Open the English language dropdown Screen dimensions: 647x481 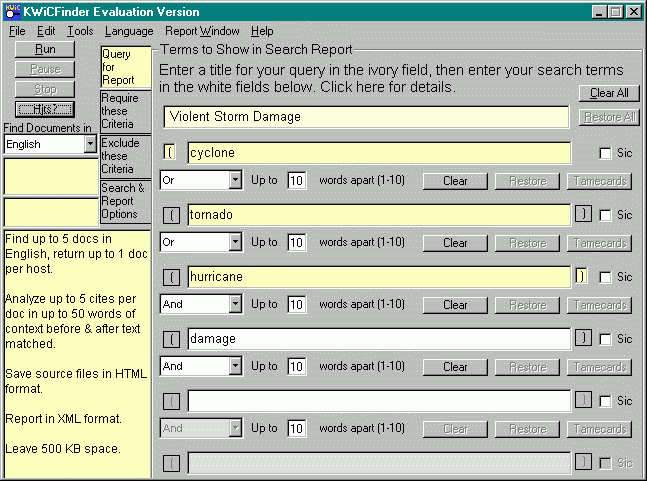[90, 144]
